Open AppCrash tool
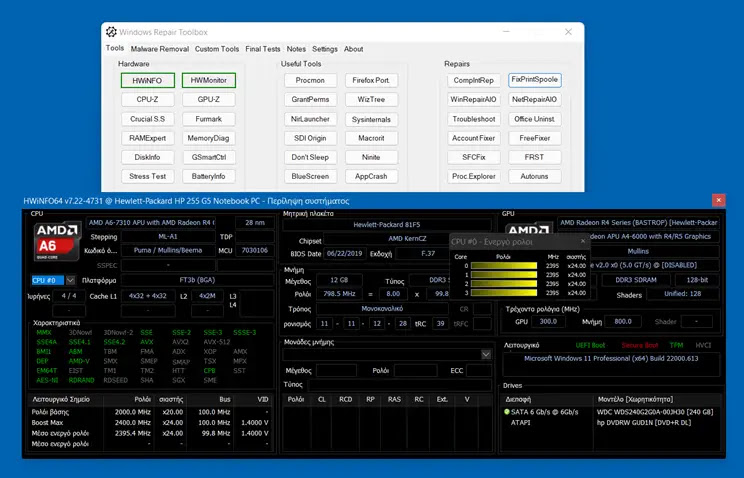 pos(371,176)
